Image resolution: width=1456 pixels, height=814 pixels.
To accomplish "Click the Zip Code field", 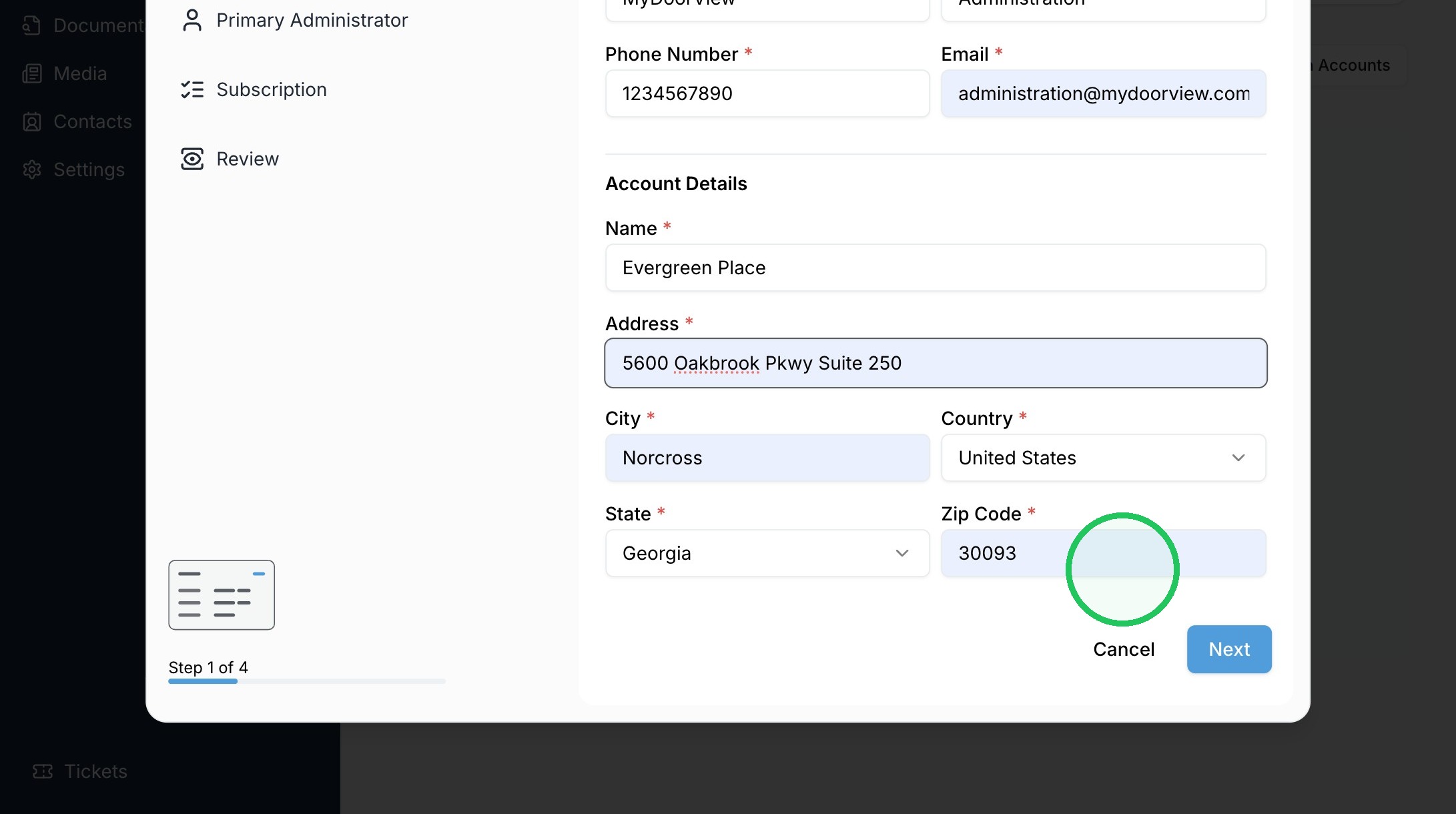I will tap(1103, 553).
